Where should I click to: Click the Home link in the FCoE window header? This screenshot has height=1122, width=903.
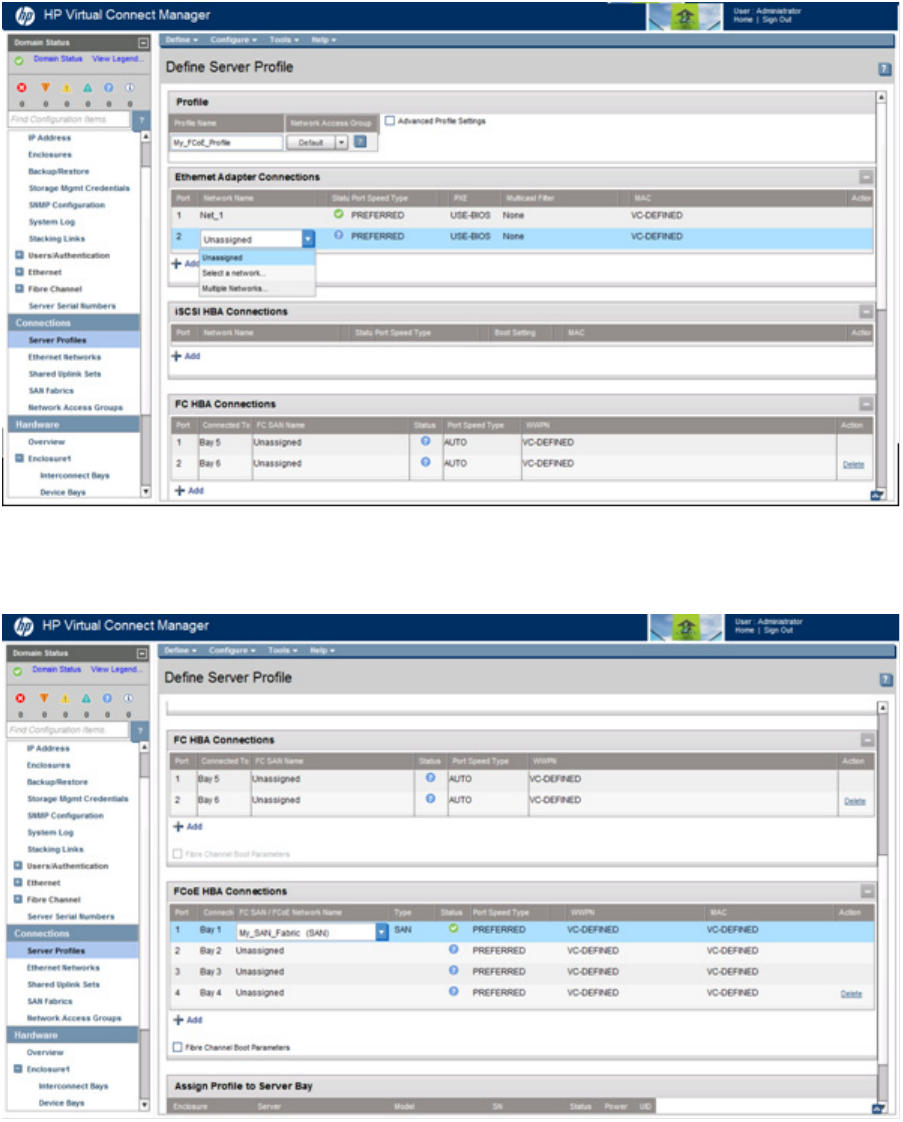[744, 630]
